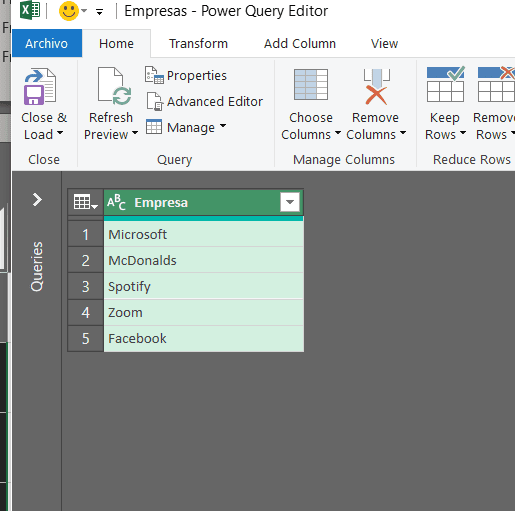Switch to the View ribbon tab

[x=384, y=44]
